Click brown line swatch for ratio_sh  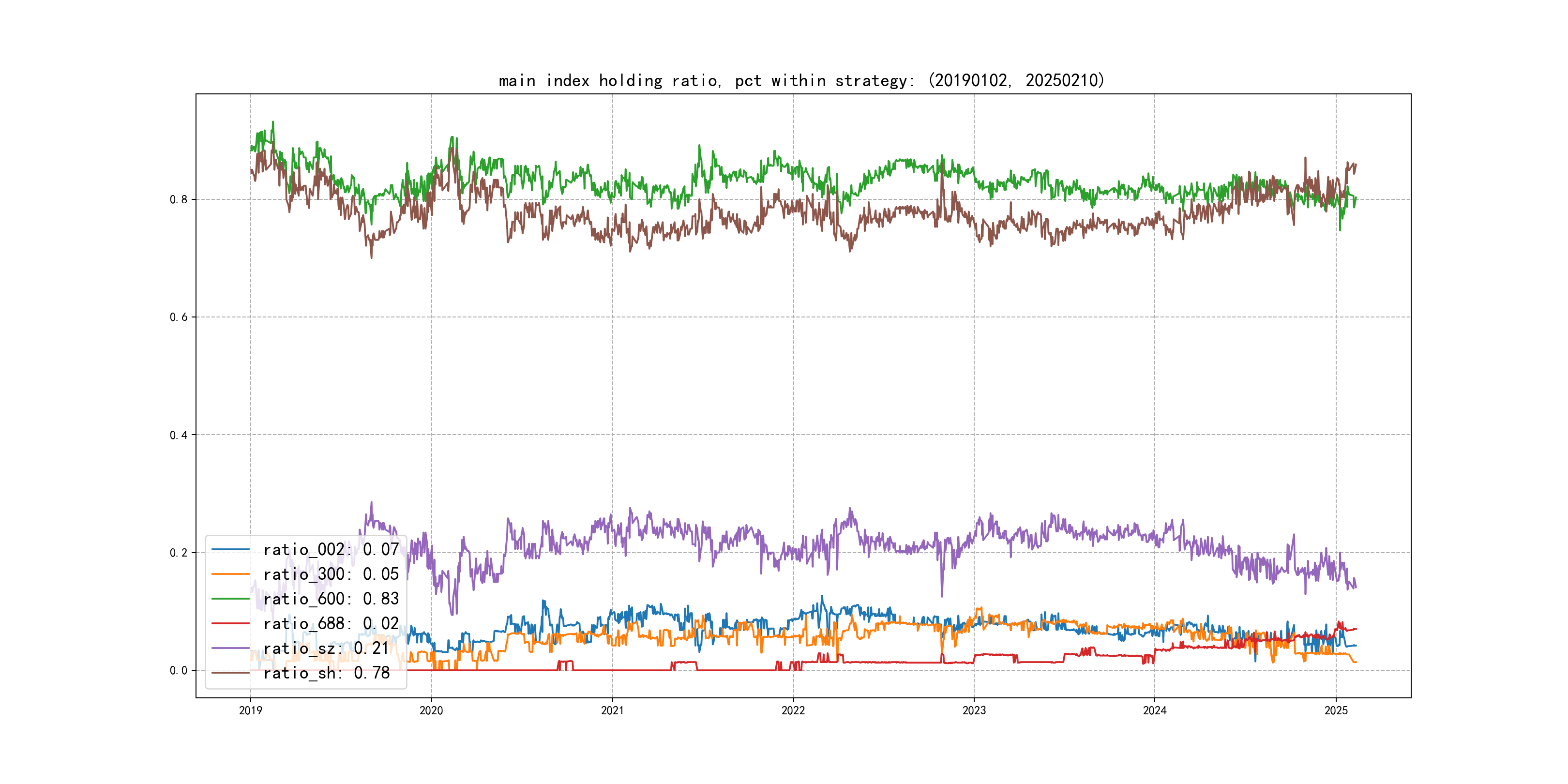coord(230,673)
